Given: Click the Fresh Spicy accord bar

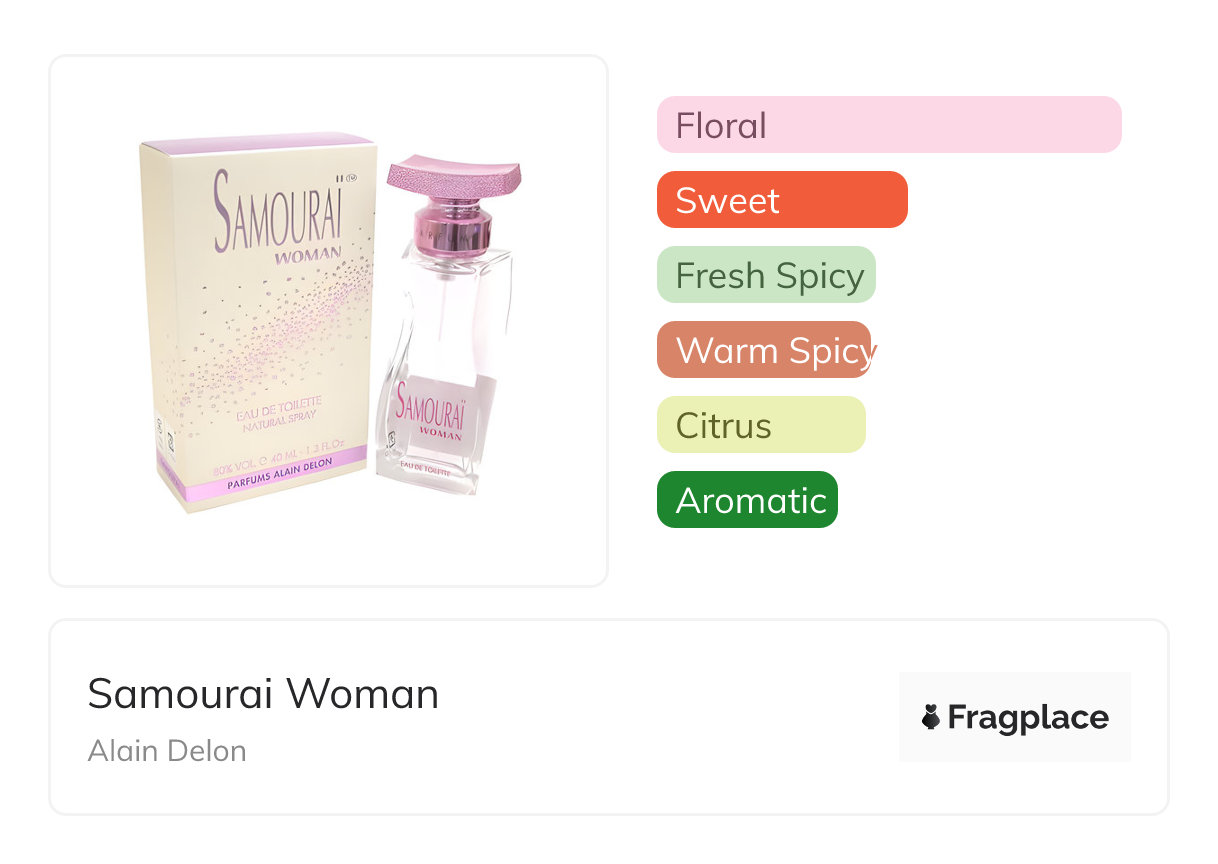Looking at the screenshot, I should click(x=765, y=275).
